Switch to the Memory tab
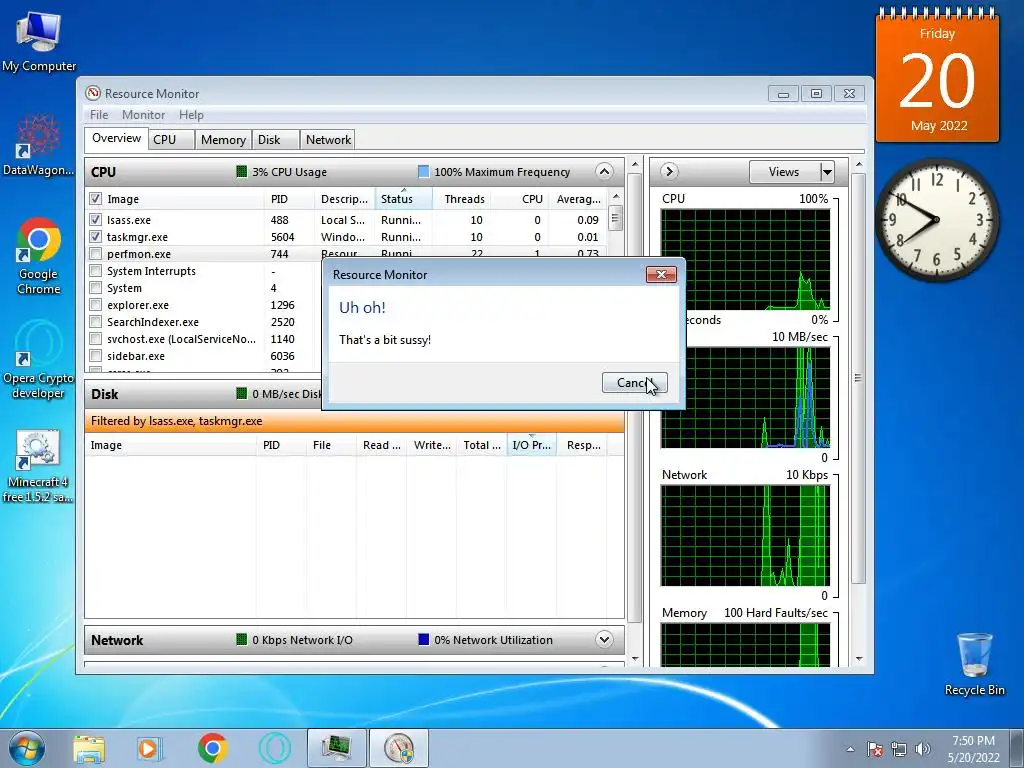The image size is (1024, 768). coord(223,140)
